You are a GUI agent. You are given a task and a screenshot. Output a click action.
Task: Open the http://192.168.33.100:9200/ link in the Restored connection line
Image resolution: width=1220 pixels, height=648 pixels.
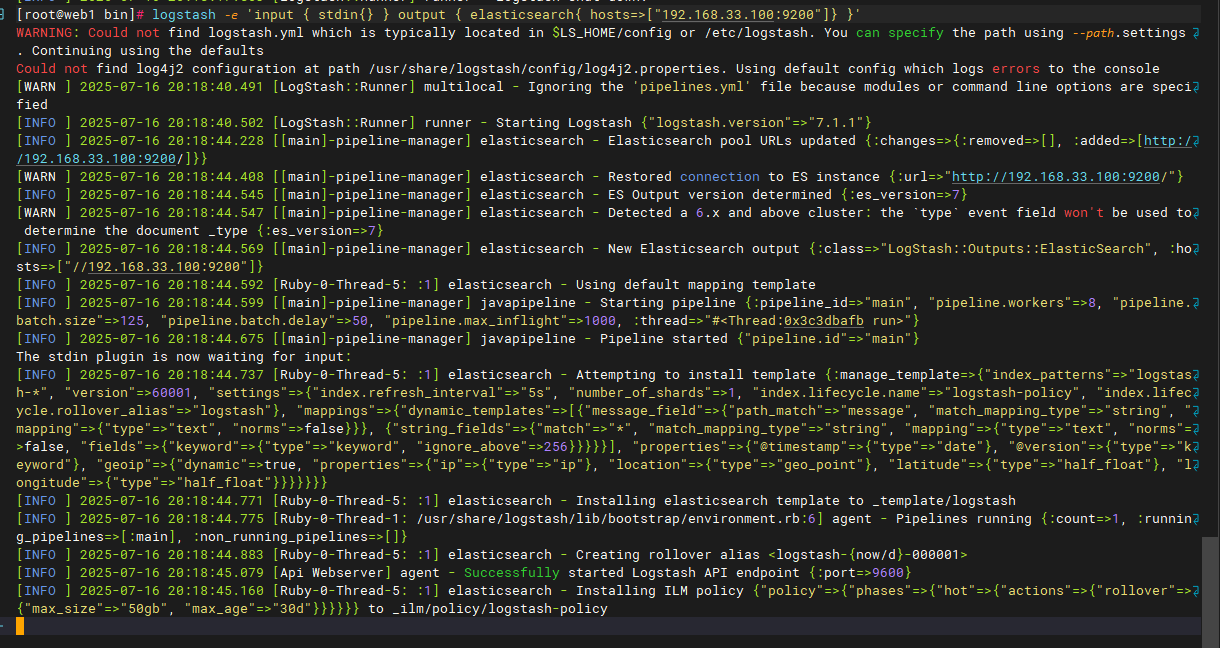point(1060,177)
